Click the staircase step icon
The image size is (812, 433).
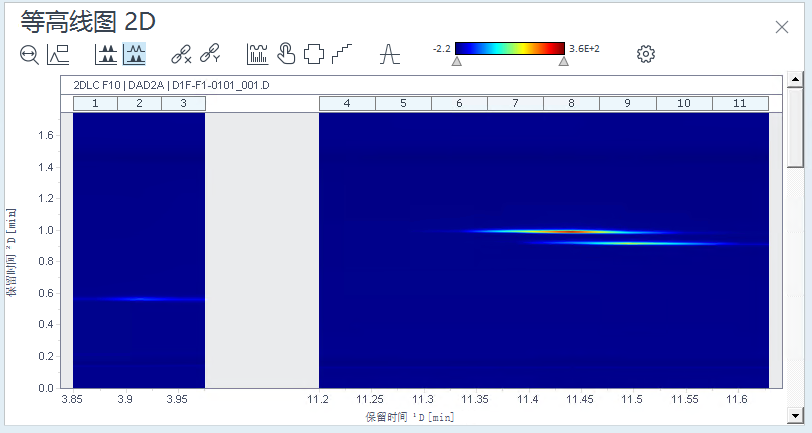342,54
